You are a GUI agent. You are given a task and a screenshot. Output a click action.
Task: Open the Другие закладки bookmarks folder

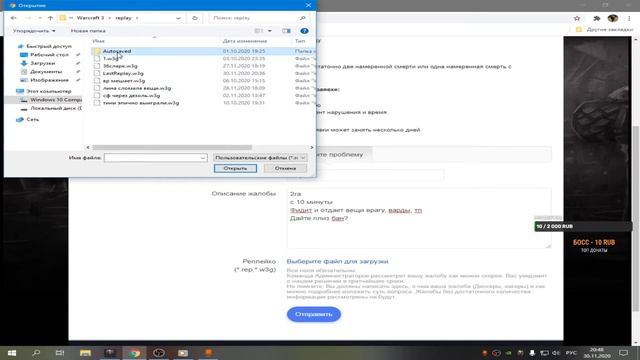[x=604, y=30]
